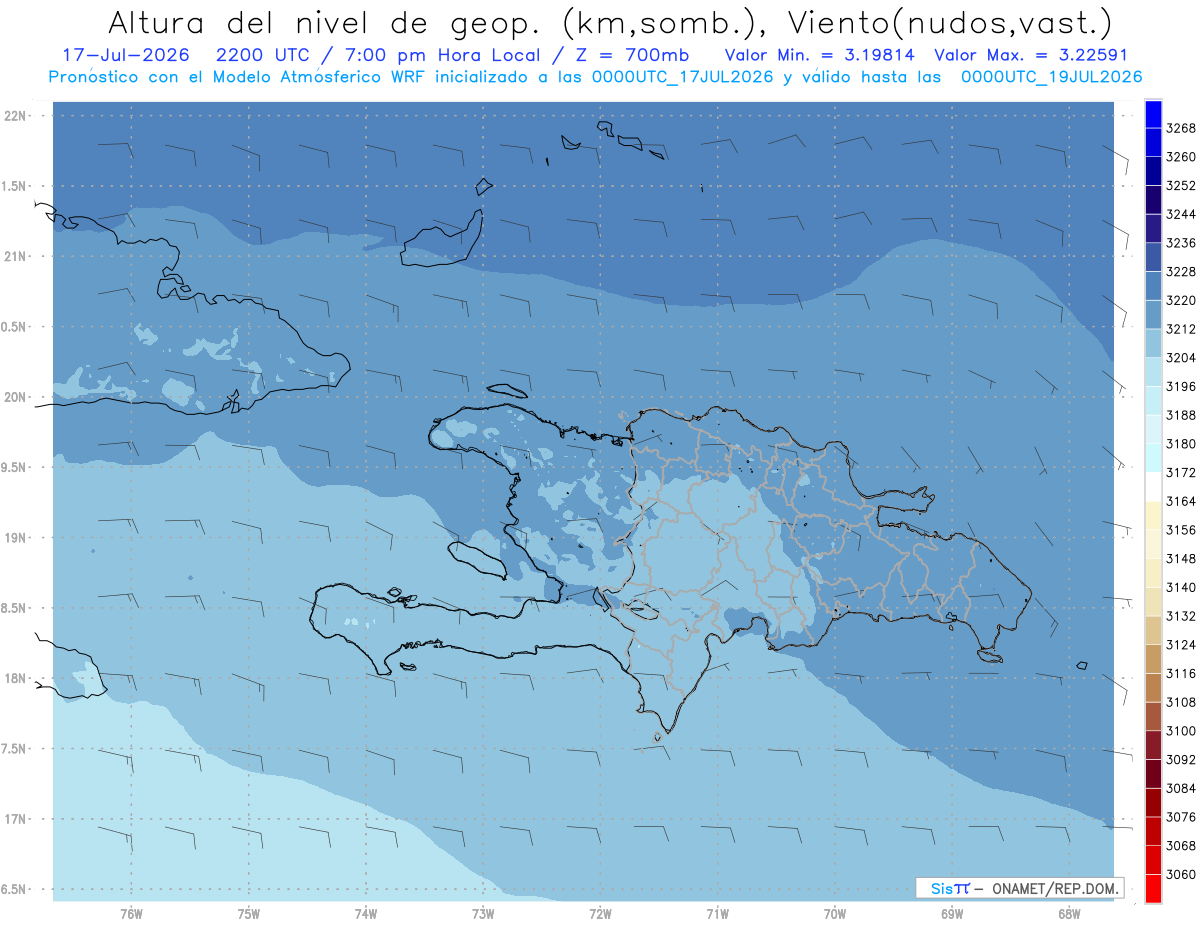Click the '68W' longitude label

pyautogui.click(x=1069, y=914)
